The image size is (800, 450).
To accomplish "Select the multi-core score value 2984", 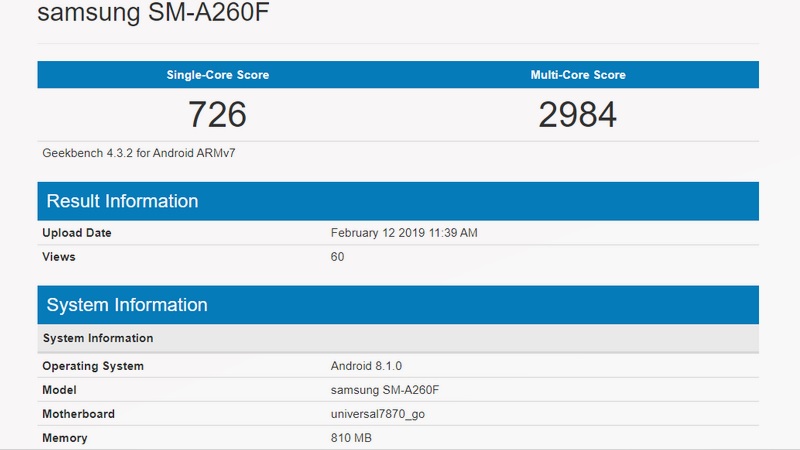I will coord(578,114).
